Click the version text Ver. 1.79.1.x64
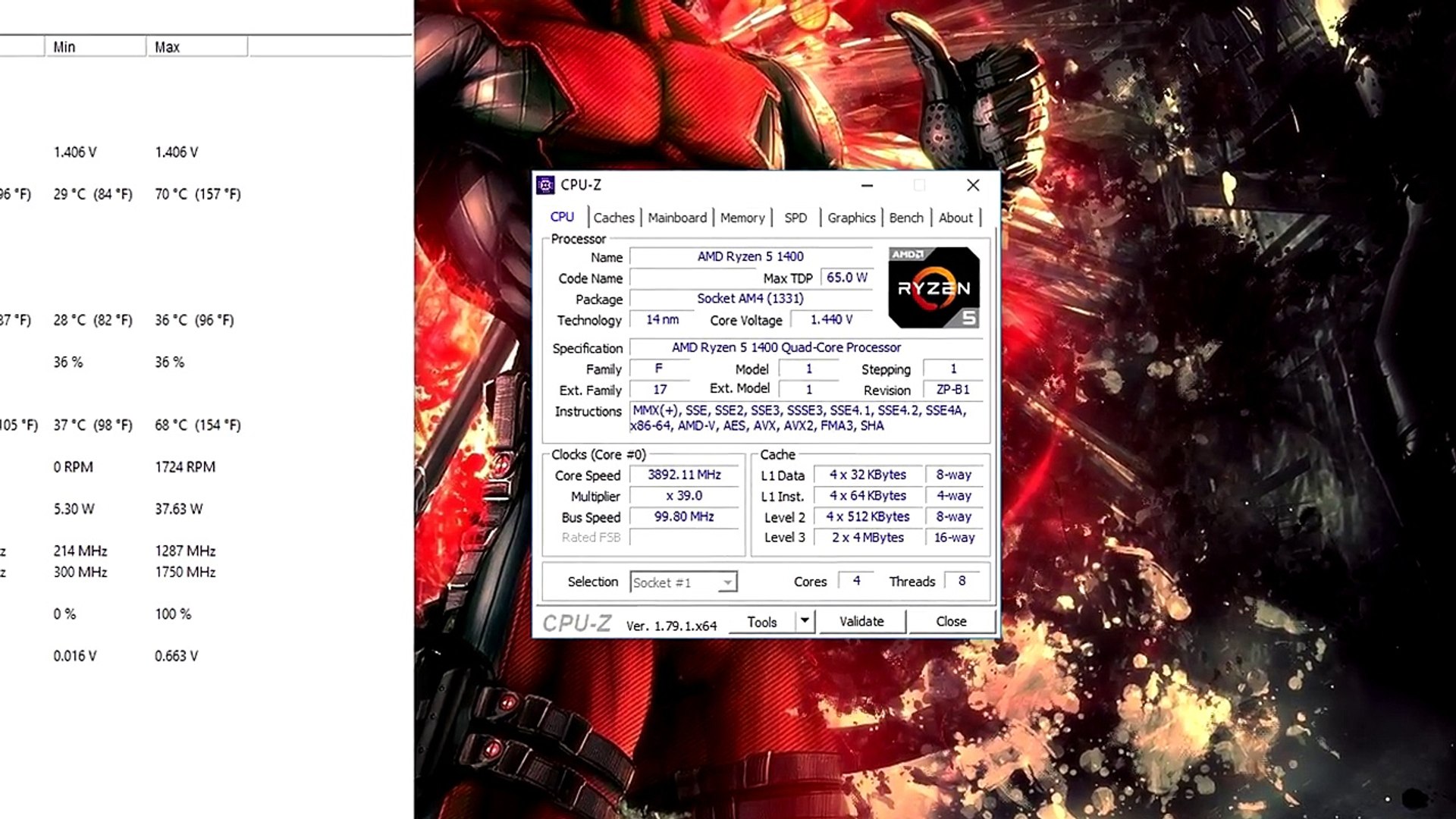The height and width of the screenshot is (819, 1456). (x=671, y=626)
